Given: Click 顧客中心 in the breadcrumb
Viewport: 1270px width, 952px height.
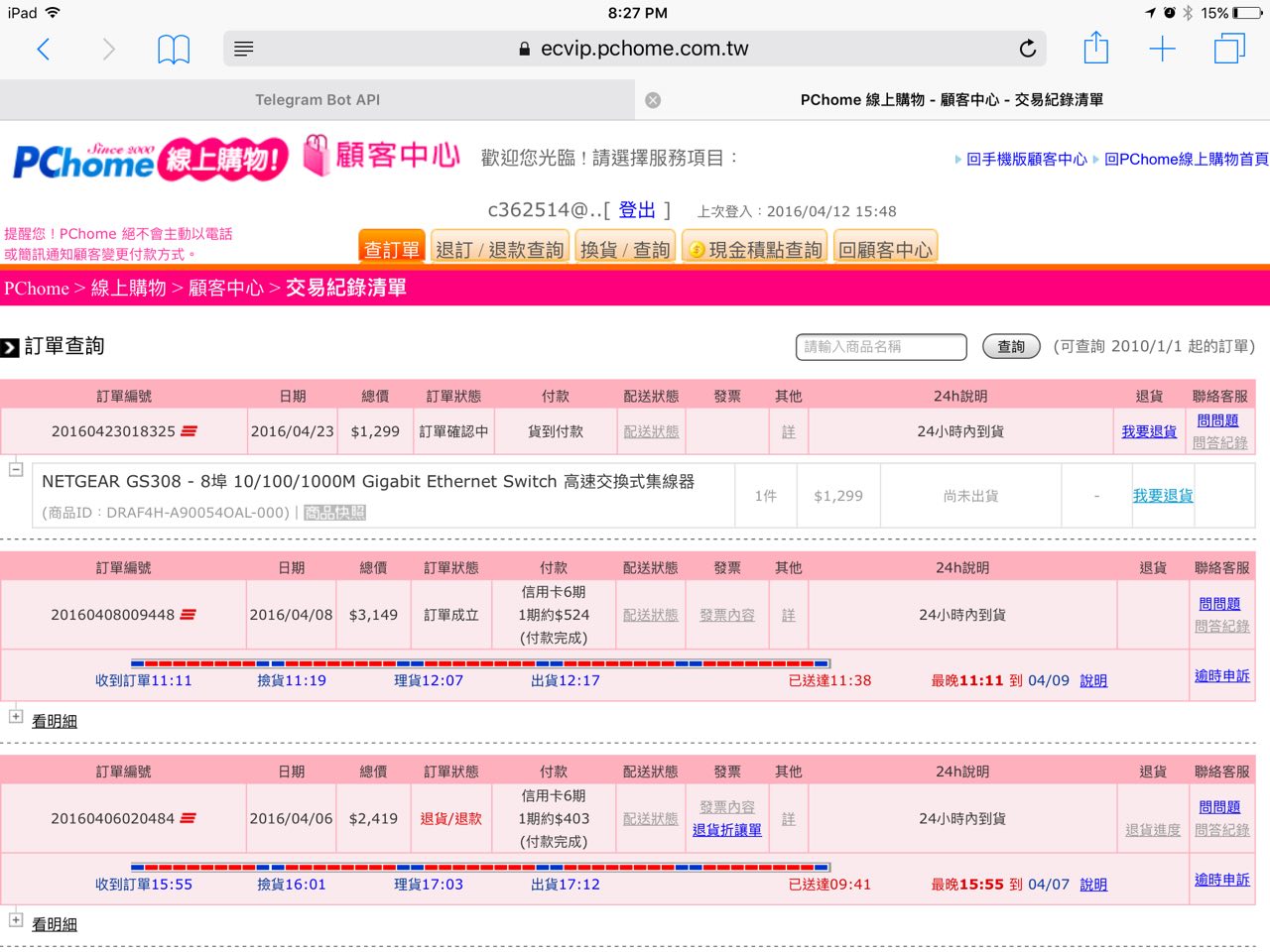Looking at the screenshot, I should (226, 289).
